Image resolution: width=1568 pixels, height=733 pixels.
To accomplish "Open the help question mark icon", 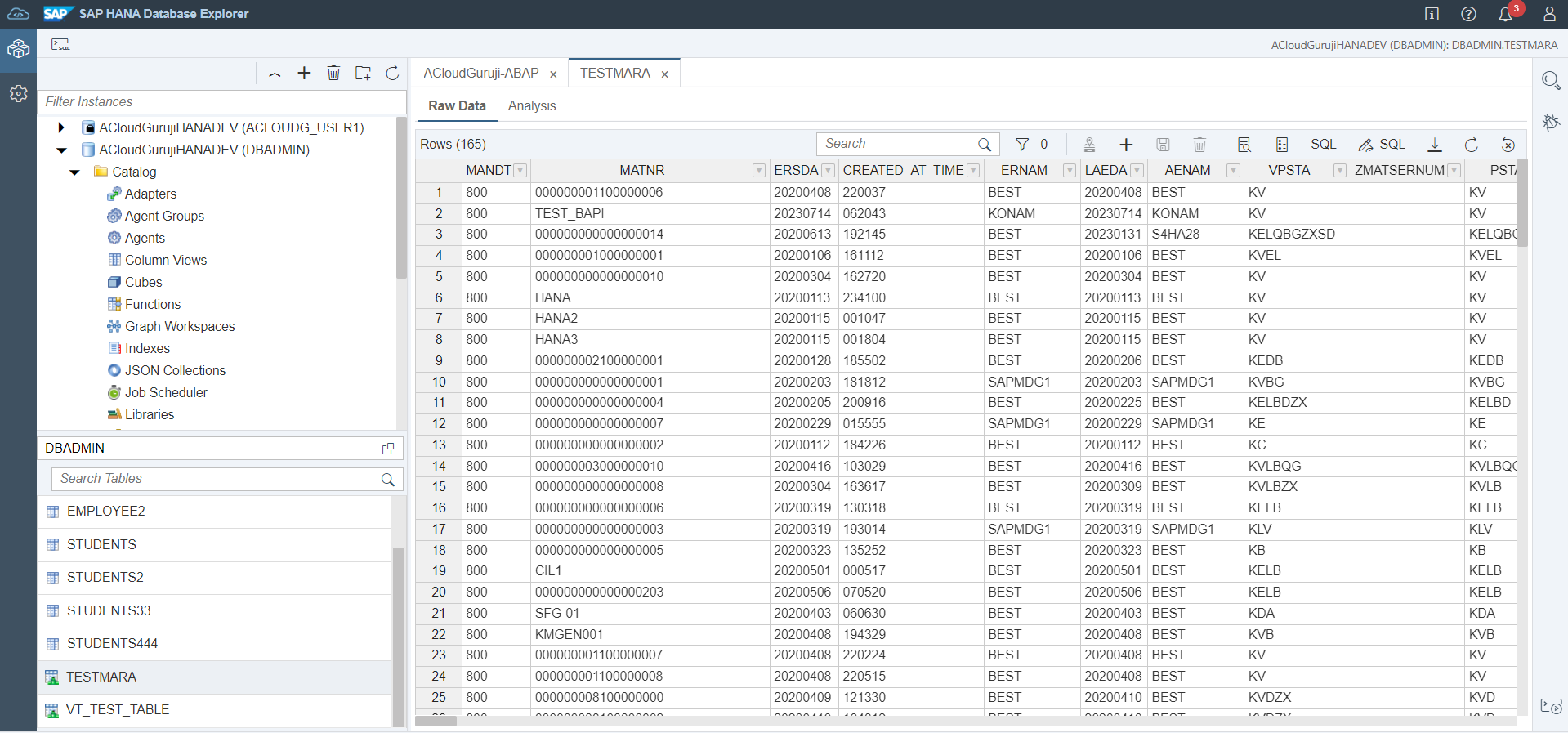I will [x=1468, y=14].
